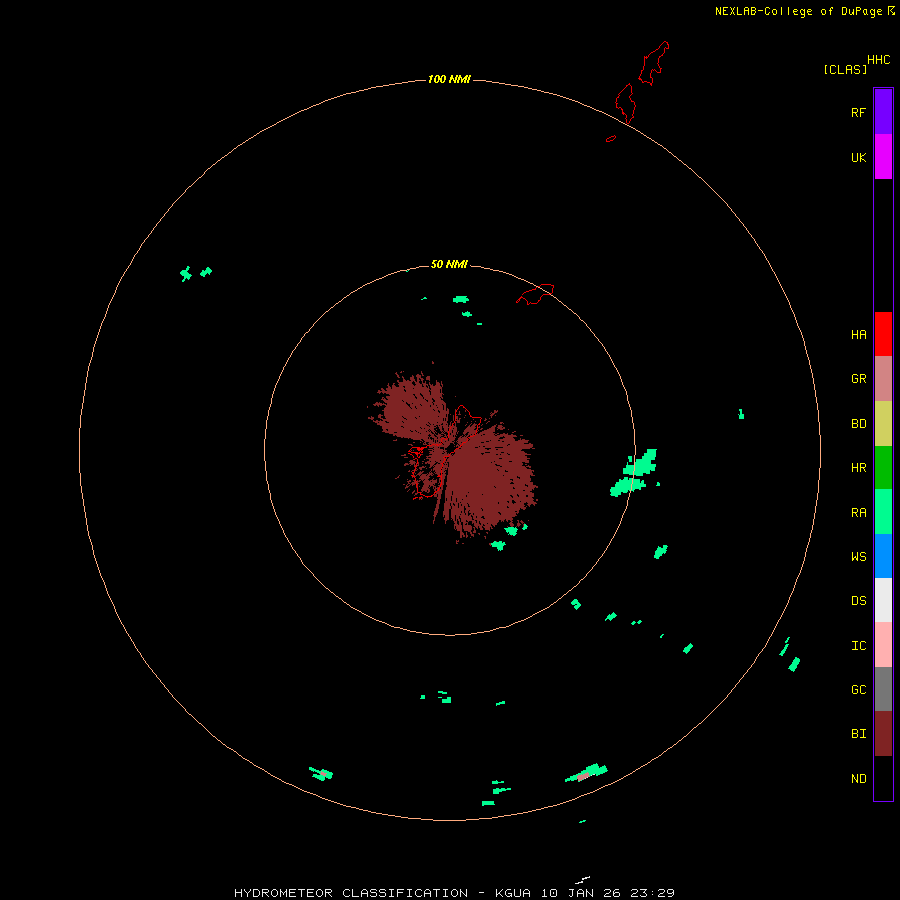The image size is (900, 900).
Task: Click the DS white legend swatch
Action: point(883,600)
